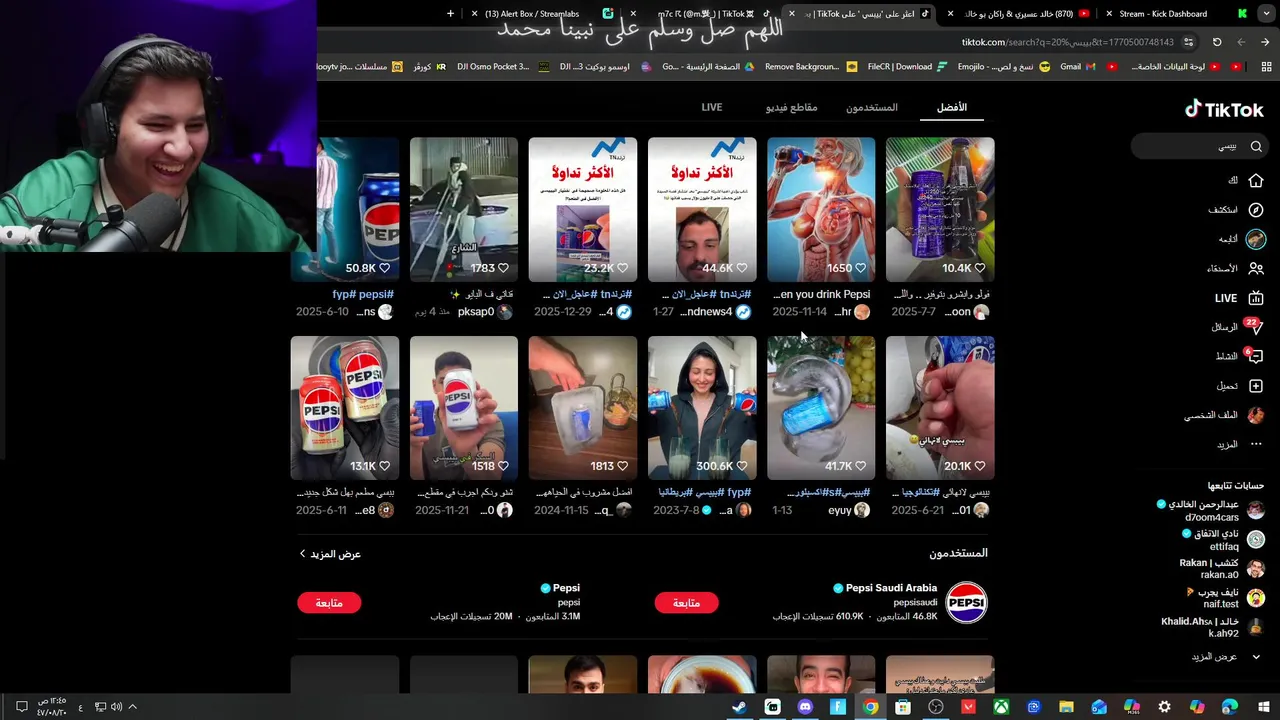
Task: Close the Stream - Kick Dashboard tab
Action: [x=1109, y=14]
